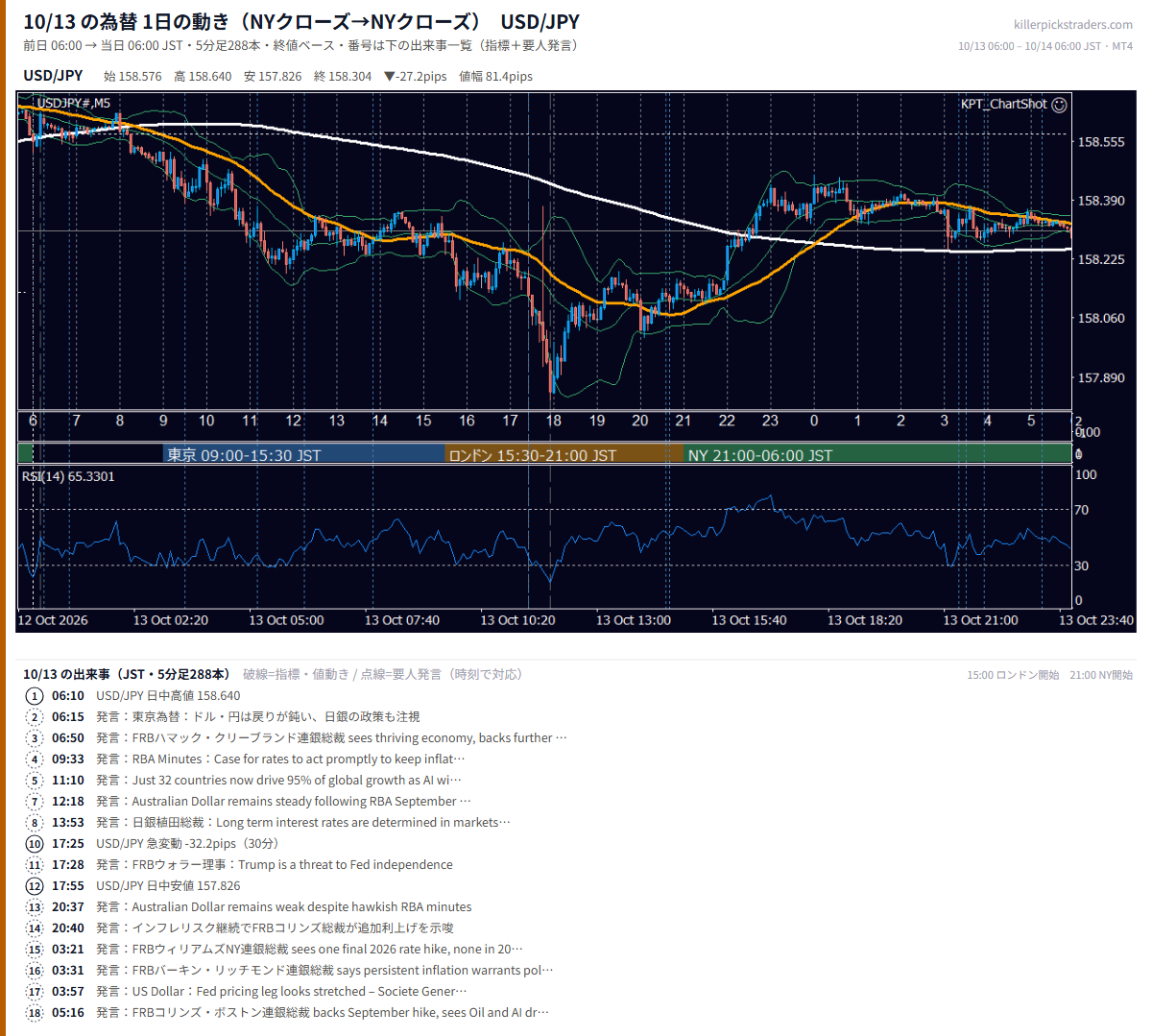The width and height of the screenshot is (1152, 1036).
Task: Click the KPT_ChartShot label on chart
Action: pyautogui.click(x=1004, y=104)
